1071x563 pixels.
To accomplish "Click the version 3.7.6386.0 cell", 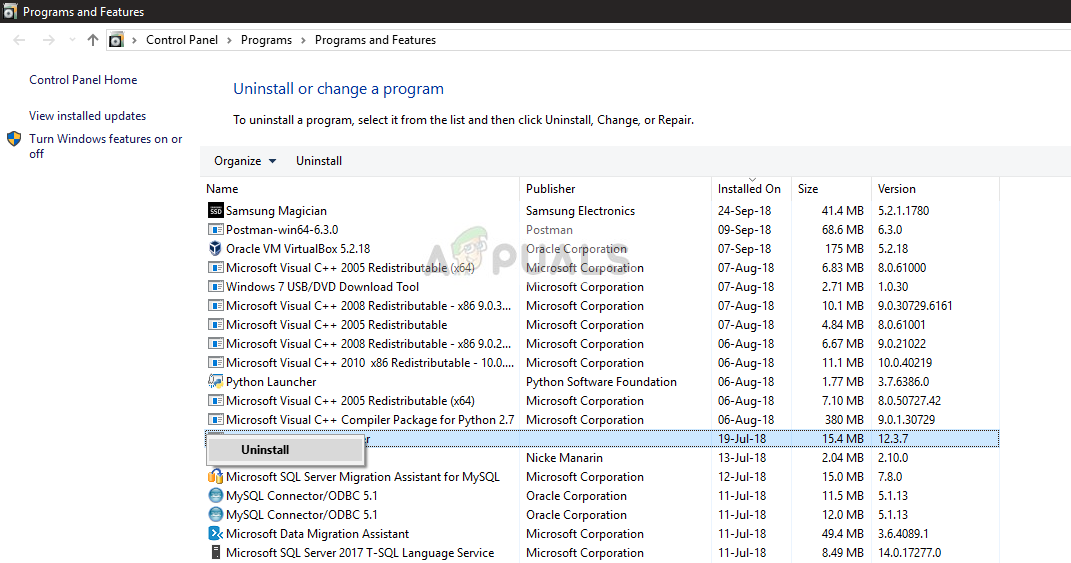I will [904, 382].
